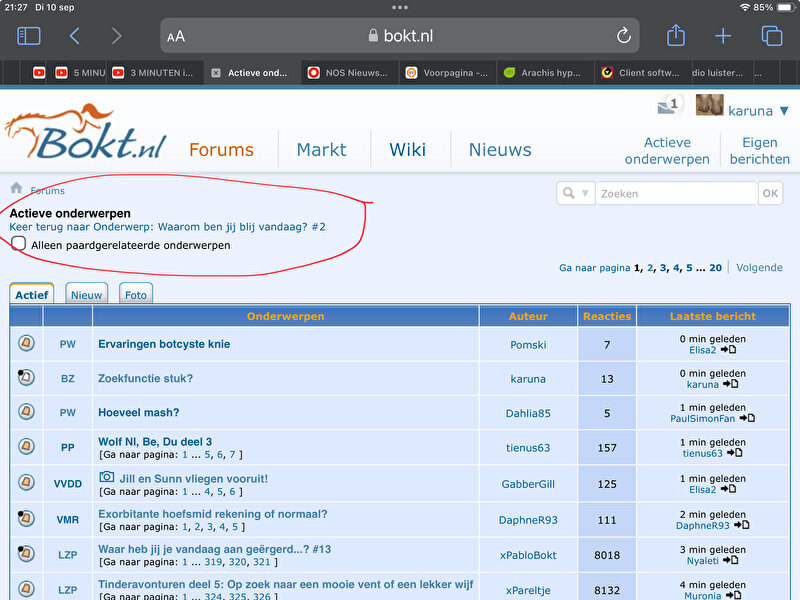Select the Actief tab

[32, 295]
